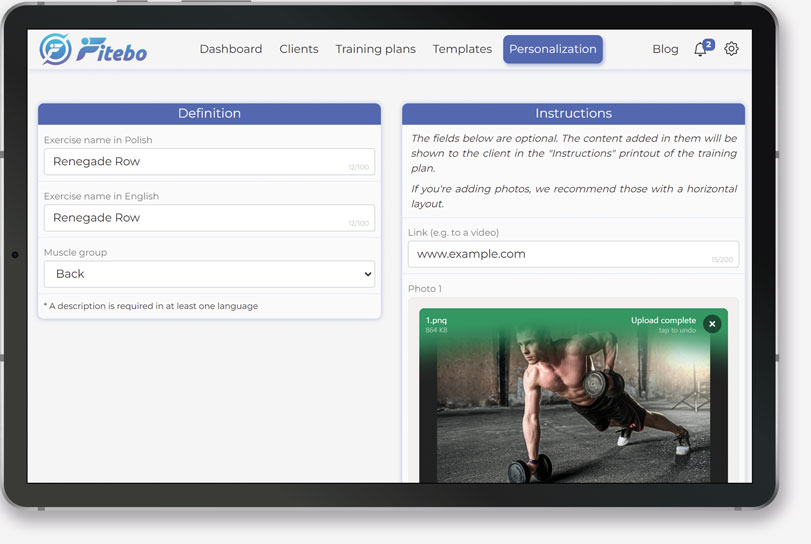Expand the Muscle group dropdown showing Back
Screen dimensions: 811x544
(209, 274)
